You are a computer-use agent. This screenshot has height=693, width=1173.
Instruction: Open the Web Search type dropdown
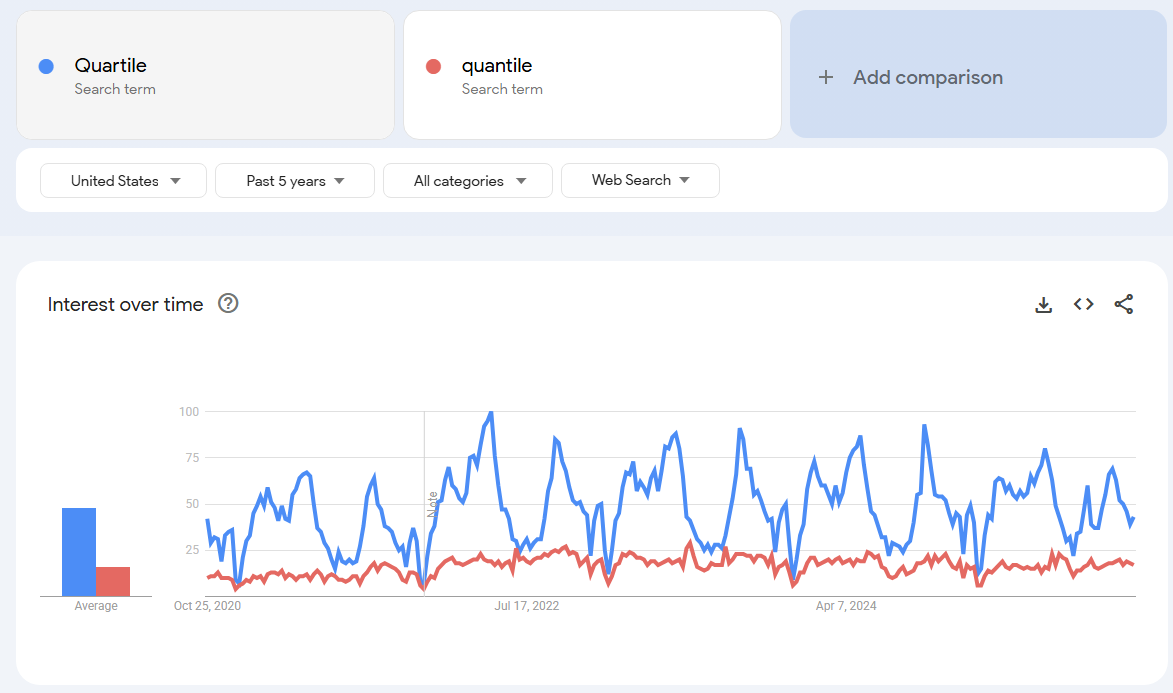640,181
